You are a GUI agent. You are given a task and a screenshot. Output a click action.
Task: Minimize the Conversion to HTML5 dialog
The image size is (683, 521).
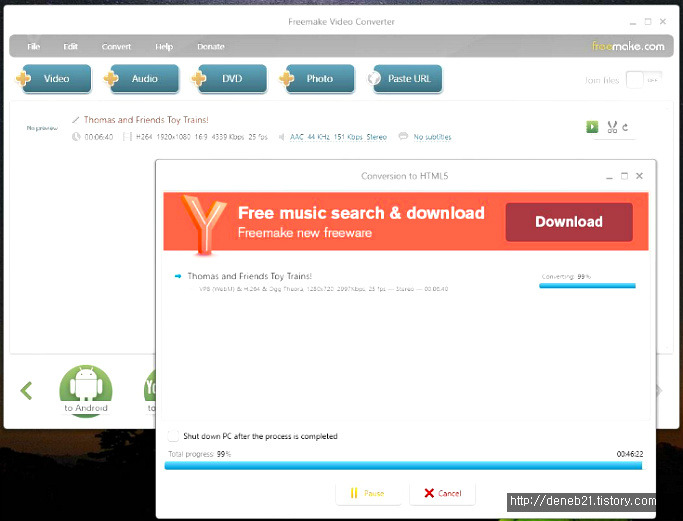pyautogui.click(x=609, y=176)
